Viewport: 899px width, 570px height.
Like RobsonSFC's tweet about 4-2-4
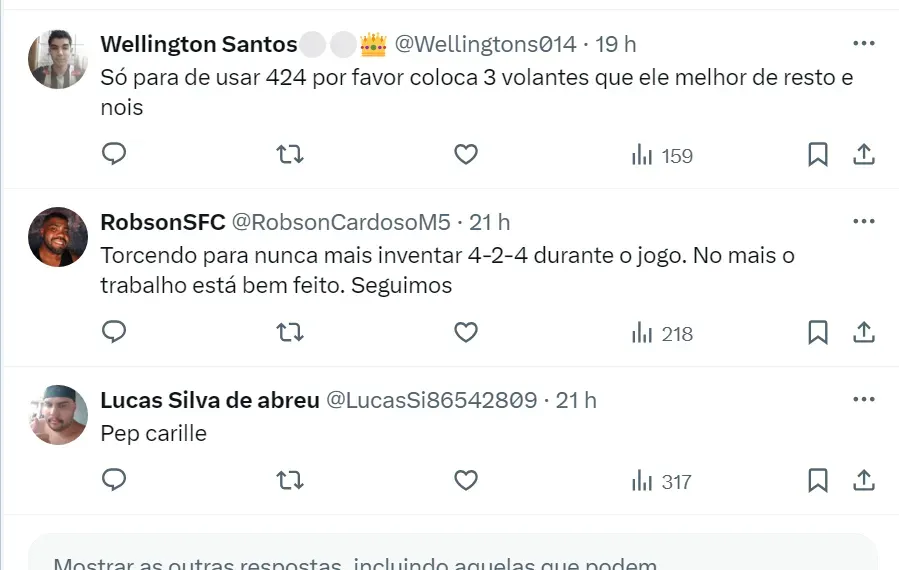coord(466,333)
